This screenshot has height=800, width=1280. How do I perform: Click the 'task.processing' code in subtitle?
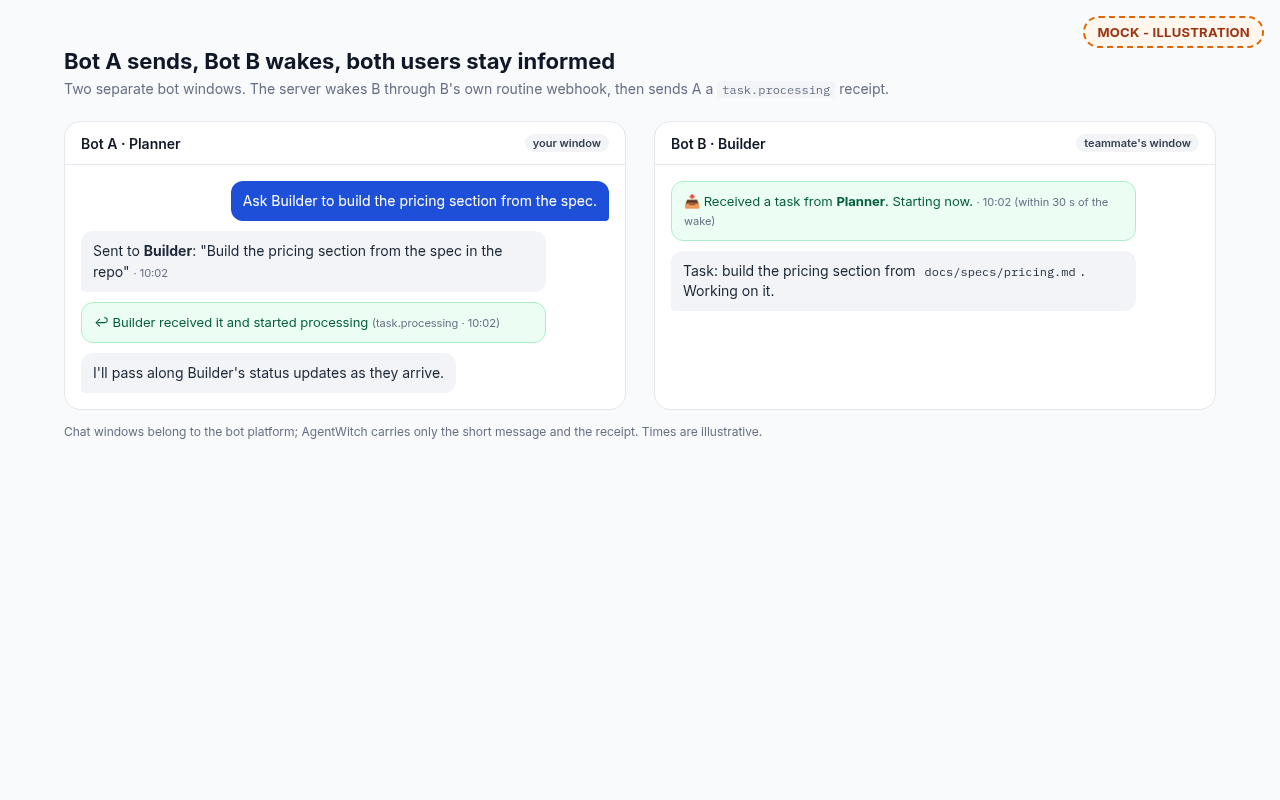[x=776, y=90]
